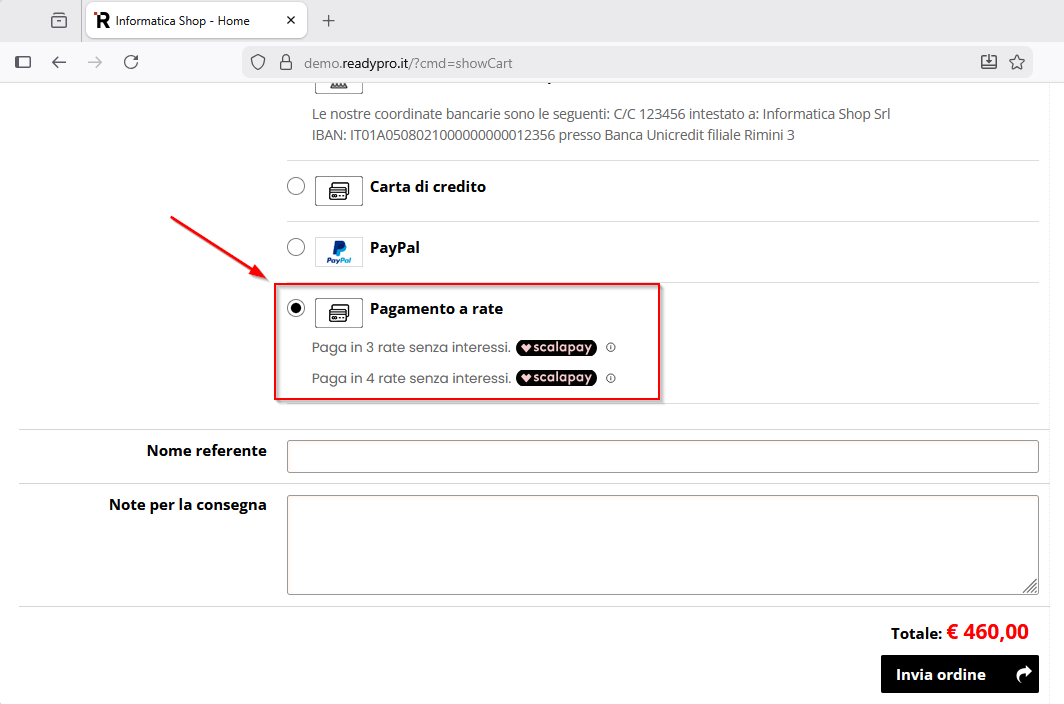Select the Pagamento a rate radio button
Image resolution: width=1064 pixels, height=704 pixels.
(296, 308)
